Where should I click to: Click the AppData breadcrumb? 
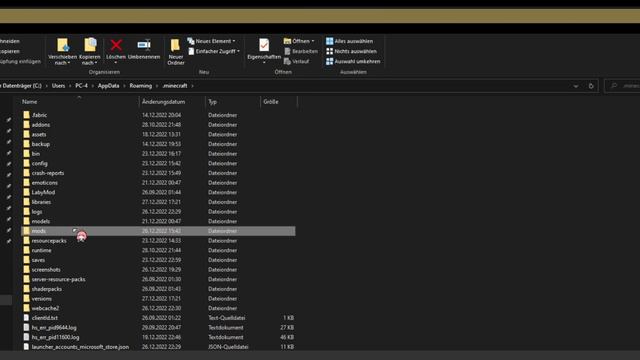tap(109, 86)
